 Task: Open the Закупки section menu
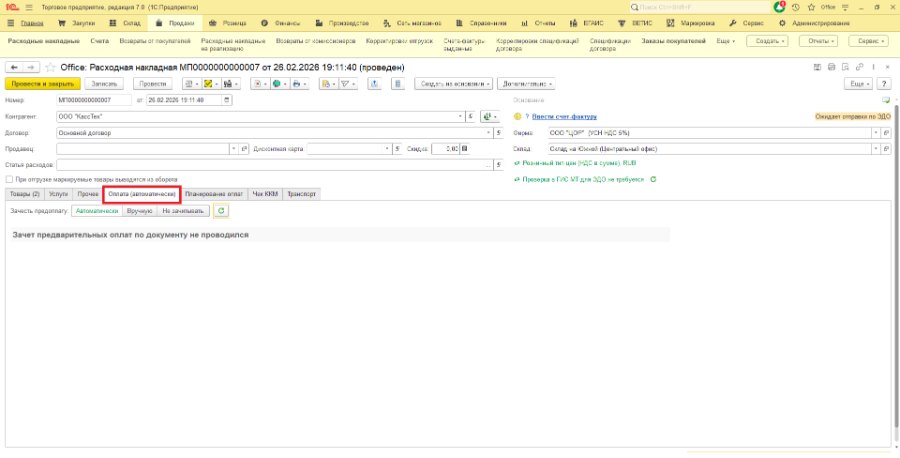point(77,24)
